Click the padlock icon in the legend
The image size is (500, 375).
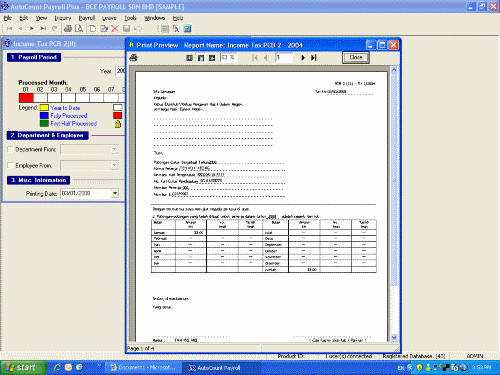(118, 124)
